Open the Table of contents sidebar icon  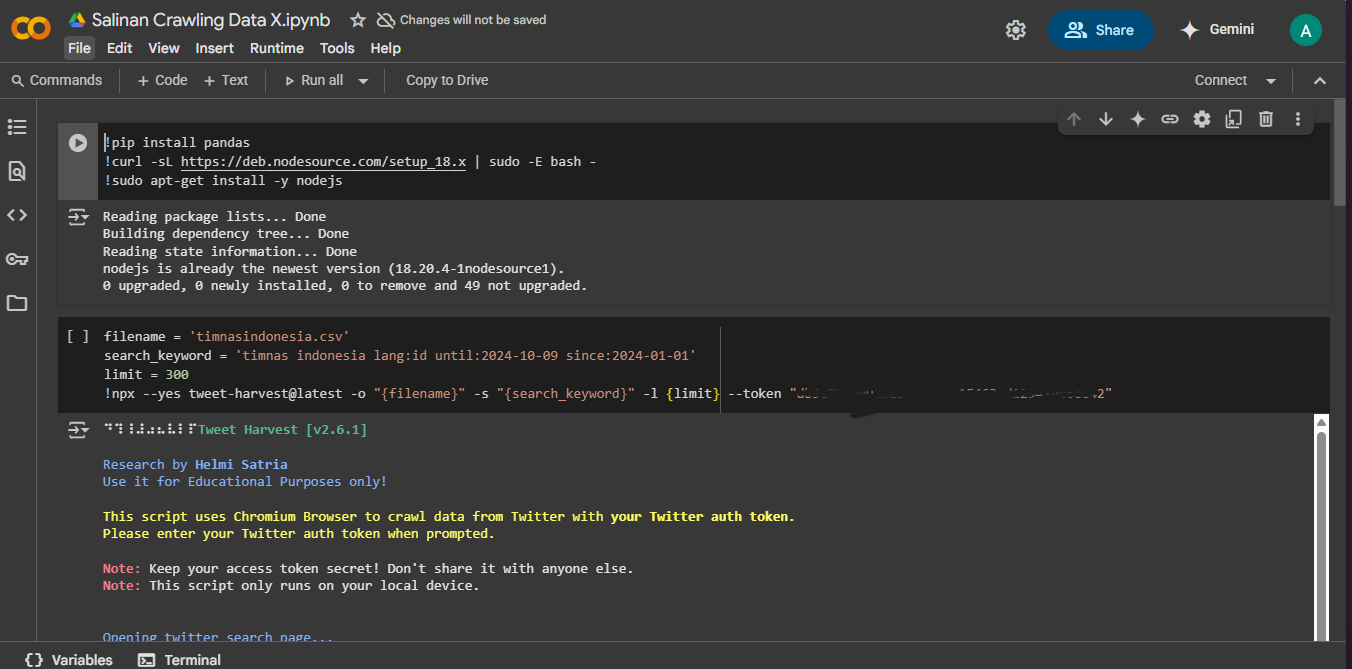17,127
